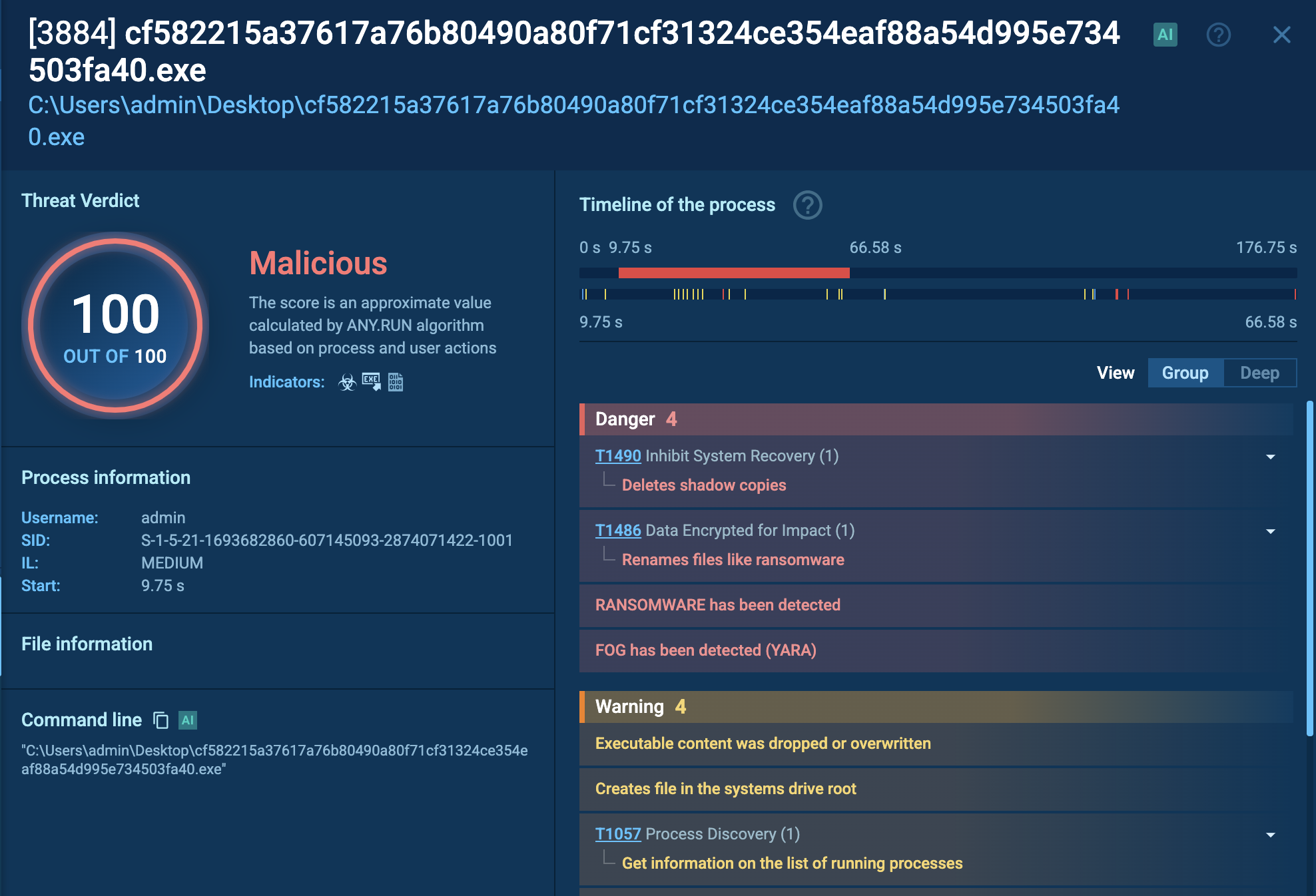Click the timeline help question mark
Image resolution: width=1316 pixels, height=896 pixels.
coord(807,205)
